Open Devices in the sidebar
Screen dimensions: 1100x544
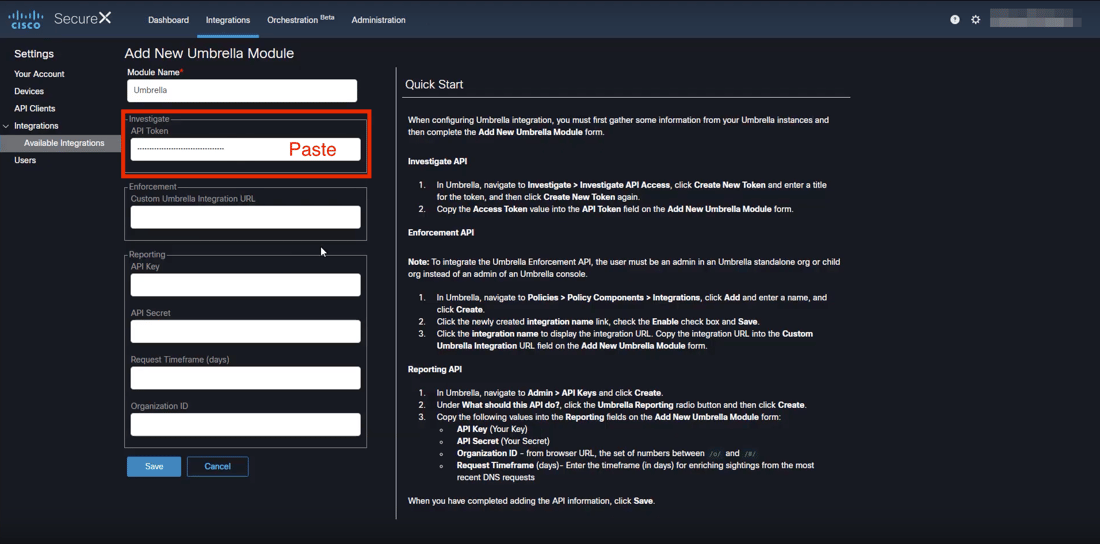pos(29,91)
